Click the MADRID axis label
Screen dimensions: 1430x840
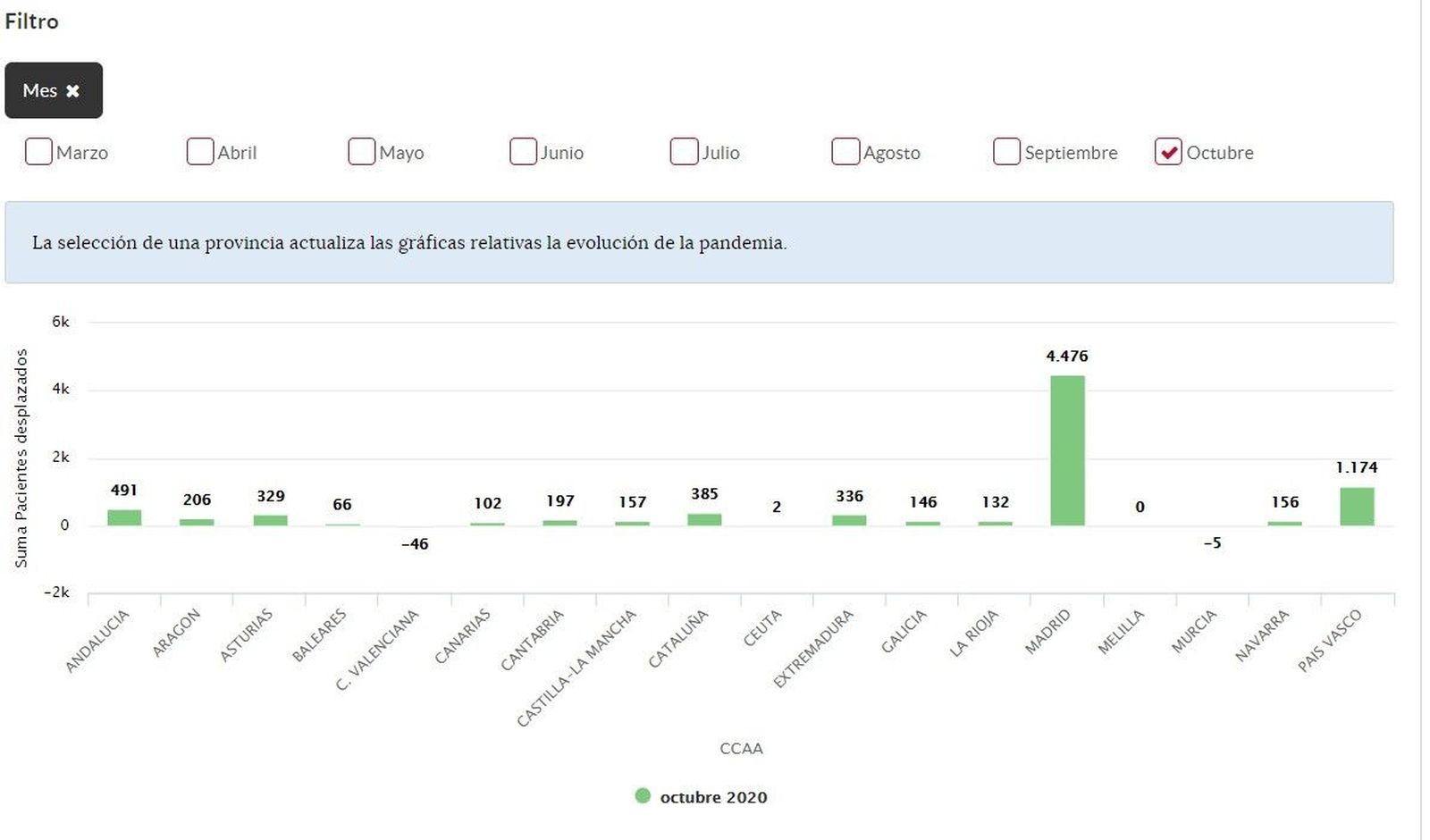(x=1047, y=632)
